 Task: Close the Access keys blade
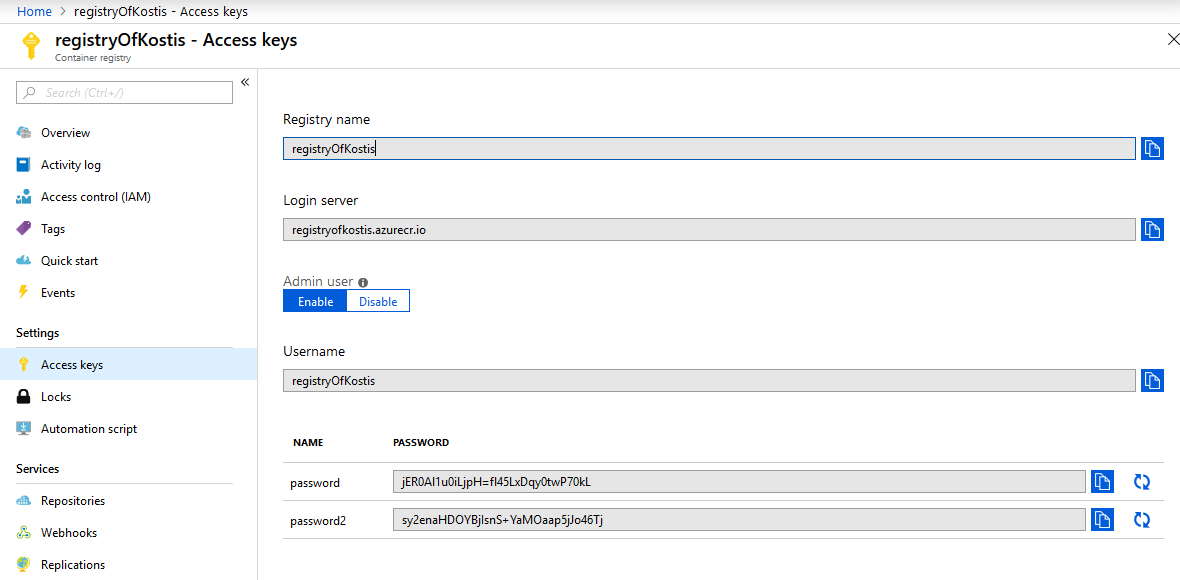[x=1173, y=39]
